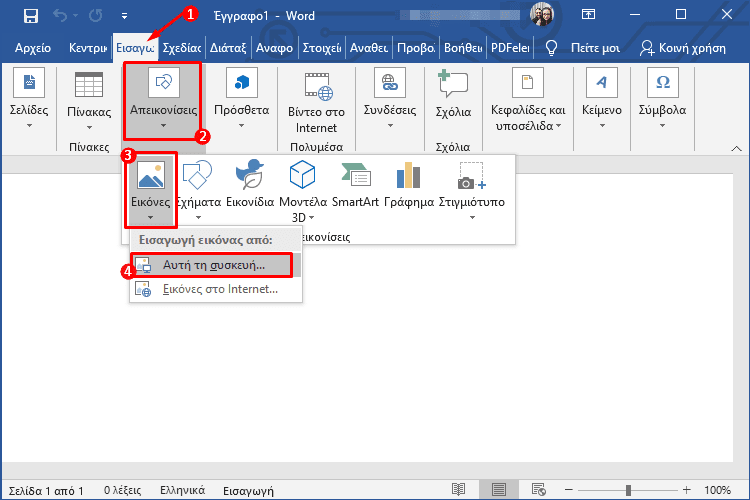
Task: Open the PDFelement tab
Action: (510, 48)
